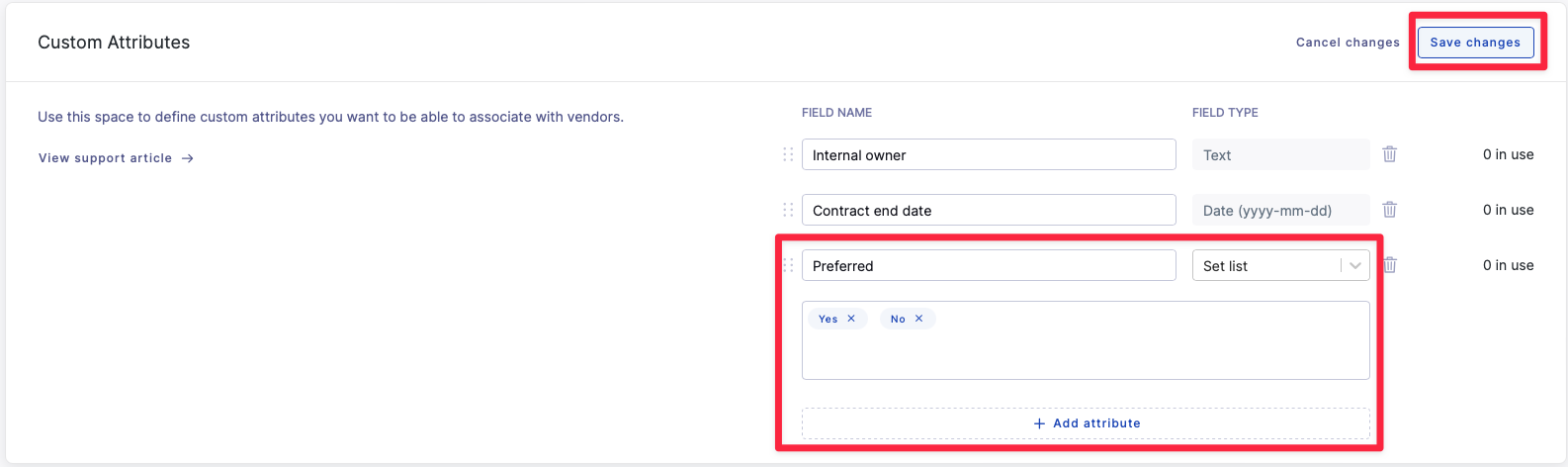Screen dimensions: 1568x467
Task: Open the View support article link
Action: [106, 158]
